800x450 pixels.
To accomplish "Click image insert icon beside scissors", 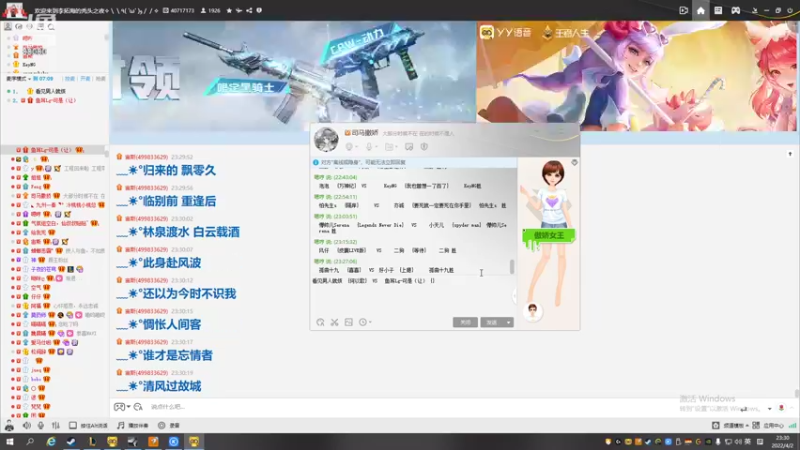I will 348,322.
